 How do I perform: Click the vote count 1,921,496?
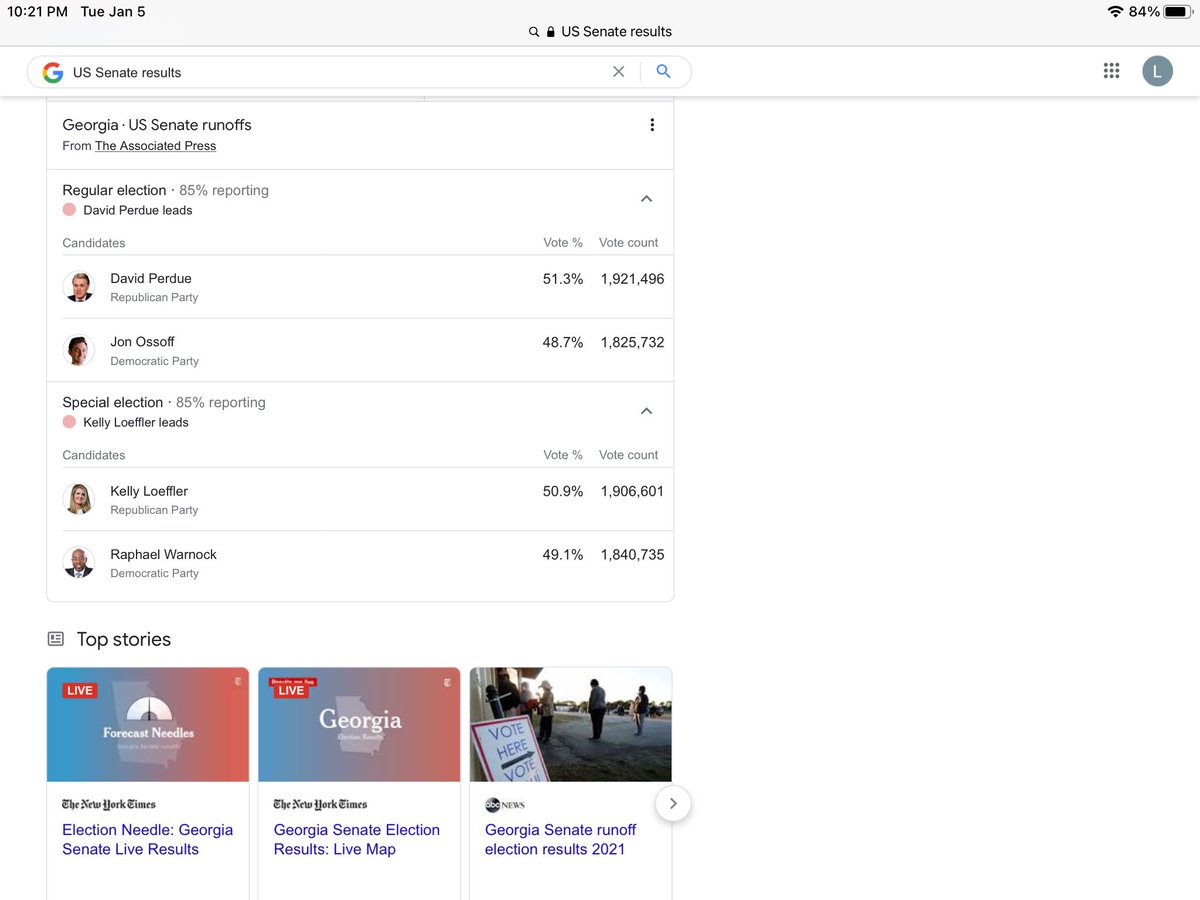click(632, 279)
